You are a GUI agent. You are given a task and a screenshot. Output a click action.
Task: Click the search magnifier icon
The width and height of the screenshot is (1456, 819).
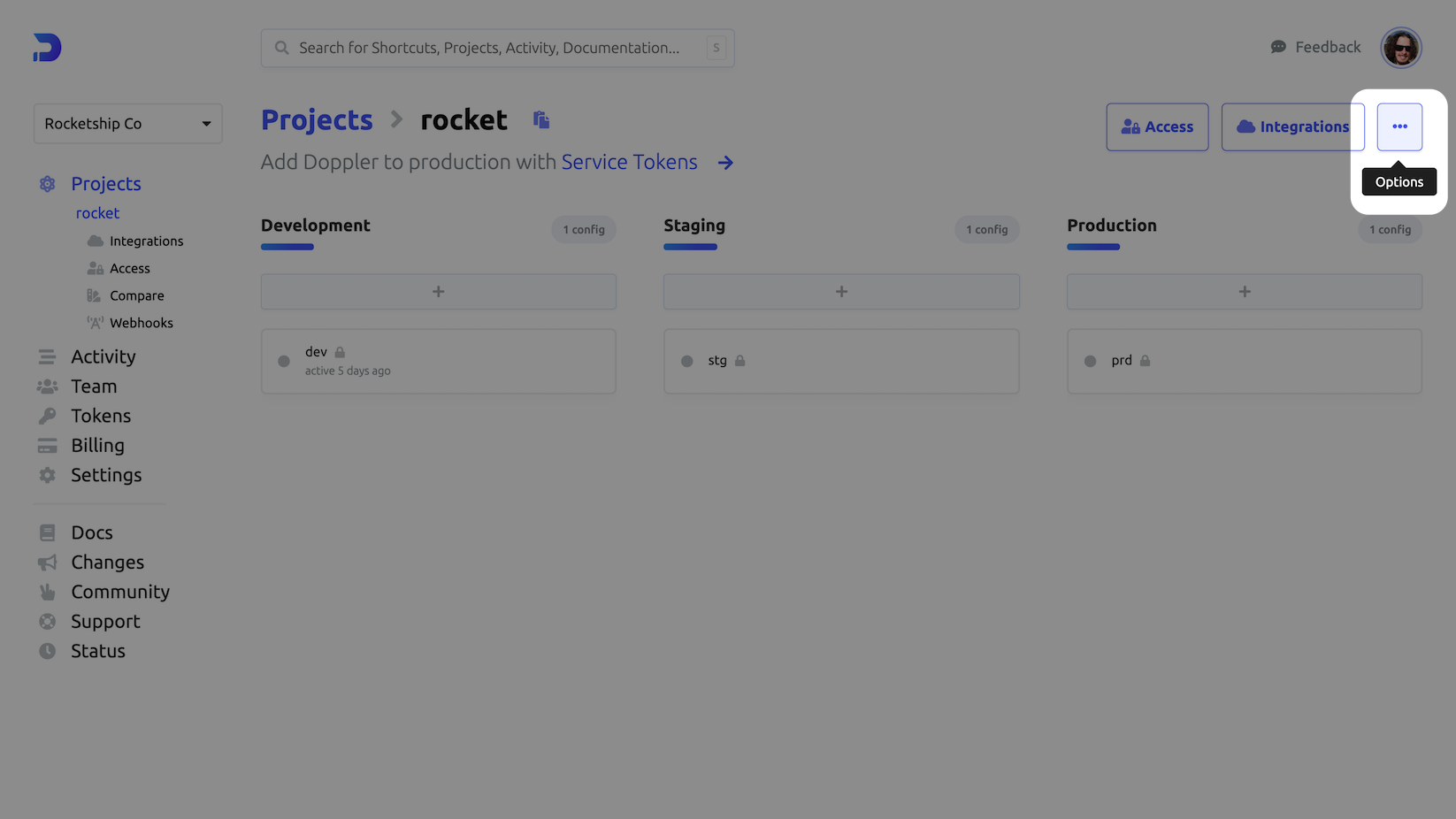(281, 48)
